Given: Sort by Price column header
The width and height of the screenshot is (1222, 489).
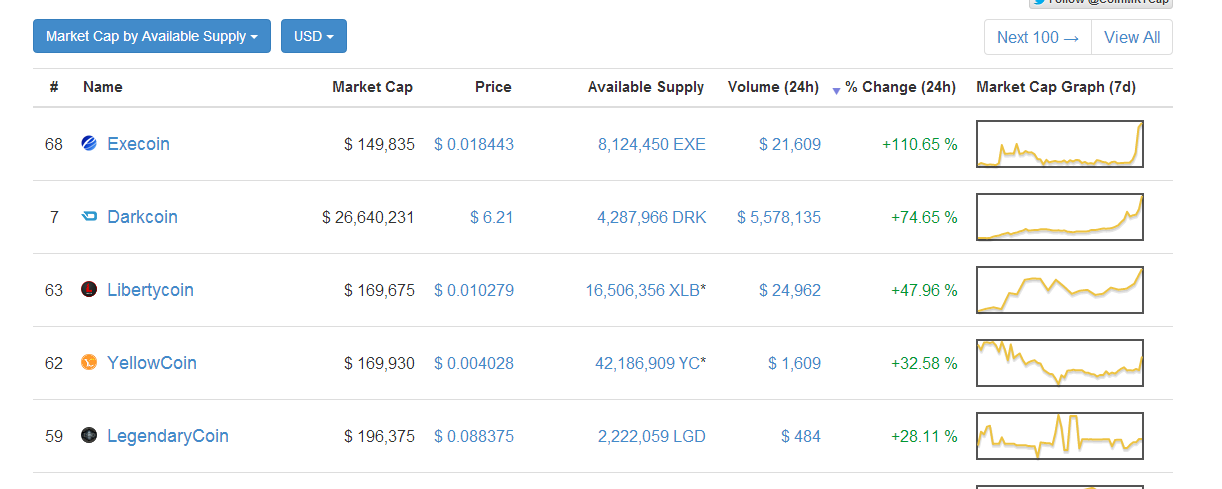Looking at the screenshot, I should click(x=493, y=87).
